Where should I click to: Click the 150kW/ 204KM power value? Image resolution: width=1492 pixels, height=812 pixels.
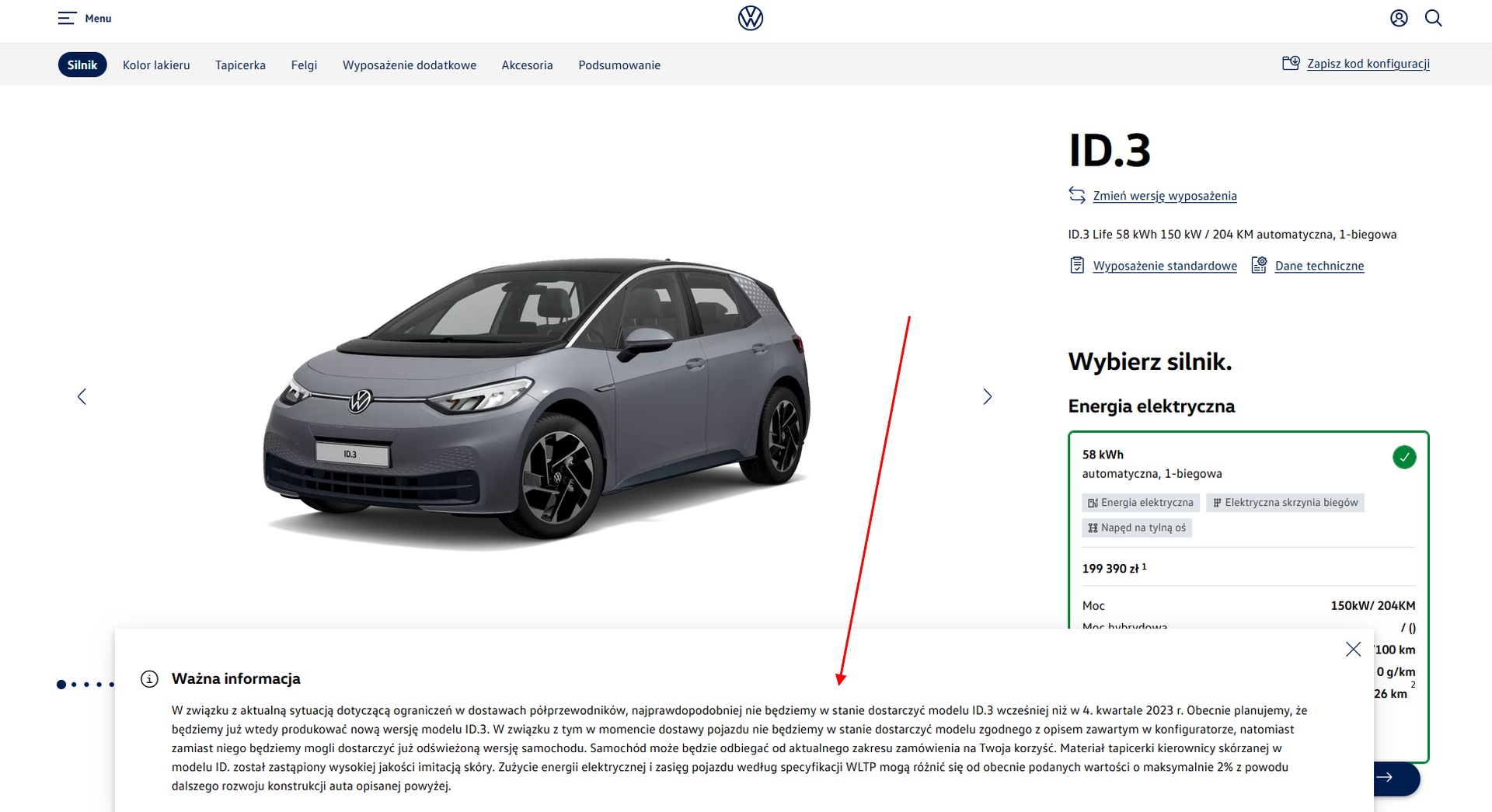1373,605
